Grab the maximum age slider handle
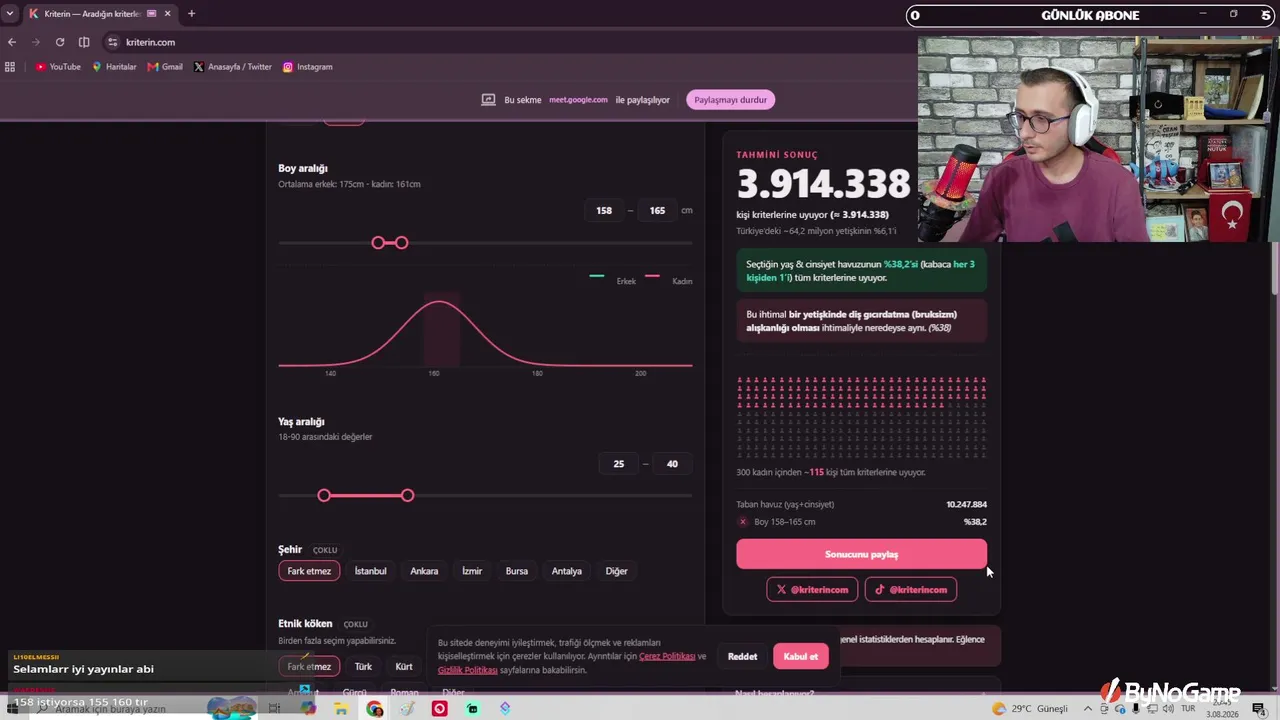Image resolution: width=1280 pixels, height=720 pixels. tap(407, 496)
